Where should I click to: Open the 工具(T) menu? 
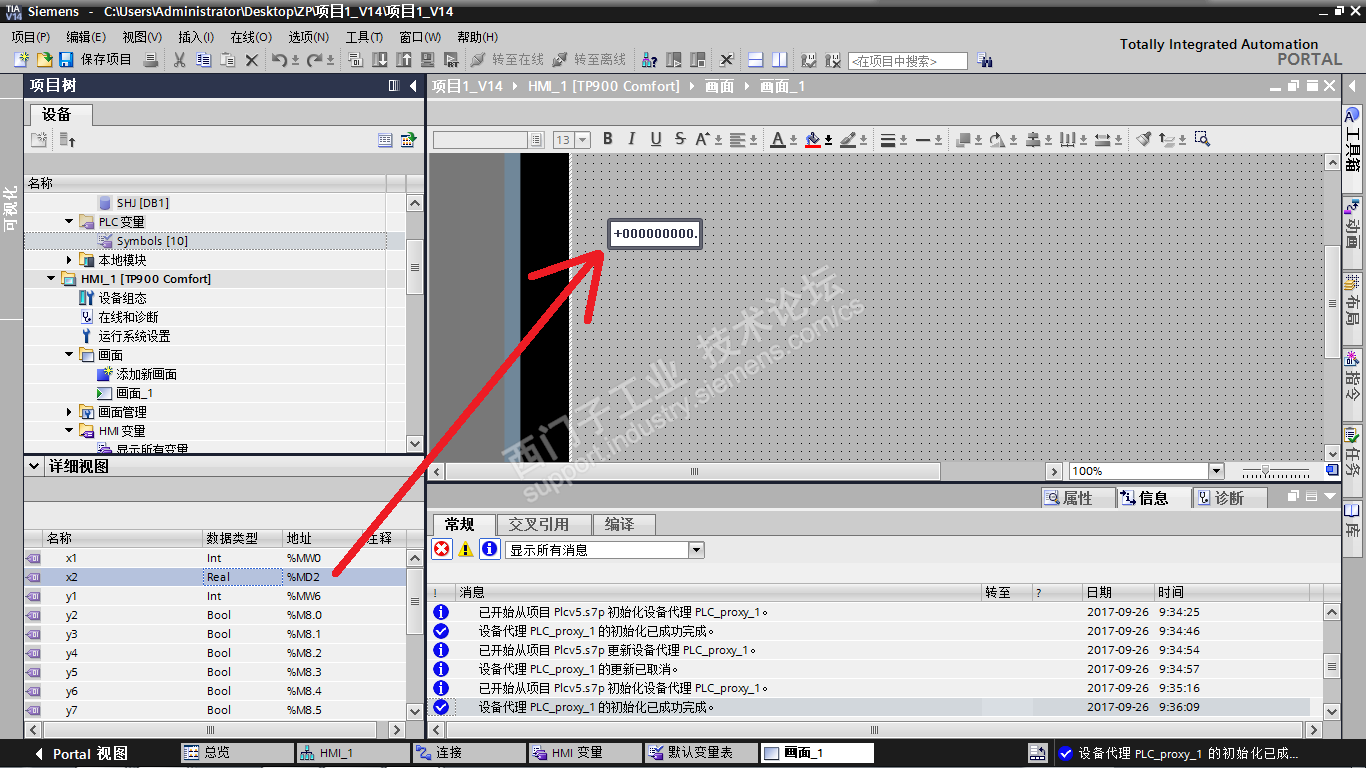pos(365,37)
